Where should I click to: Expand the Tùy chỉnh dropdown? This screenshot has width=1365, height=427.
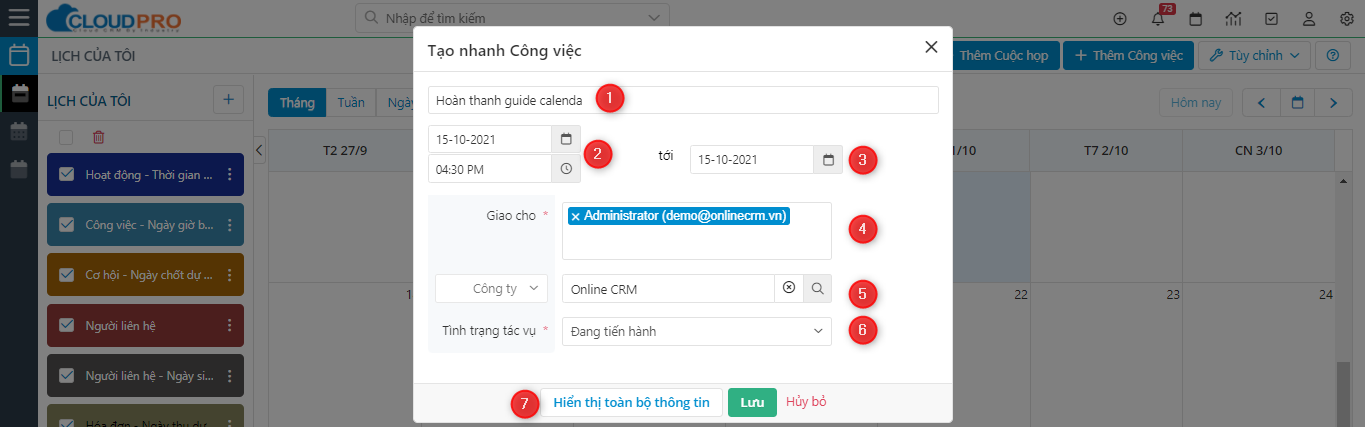pos(1254,55)
